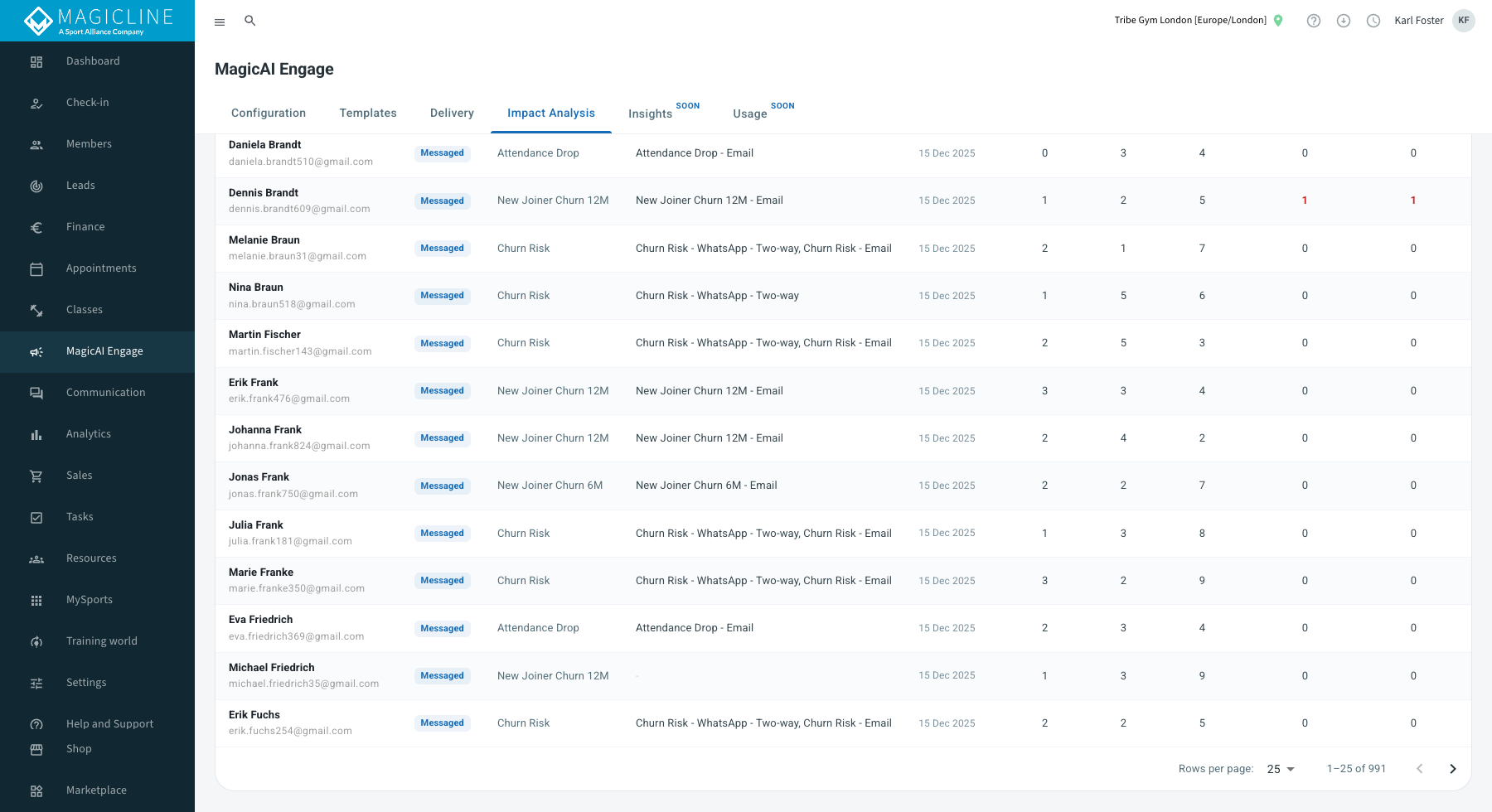Click Eva Friedrich's Attendance Drop cell

point(538,628)
